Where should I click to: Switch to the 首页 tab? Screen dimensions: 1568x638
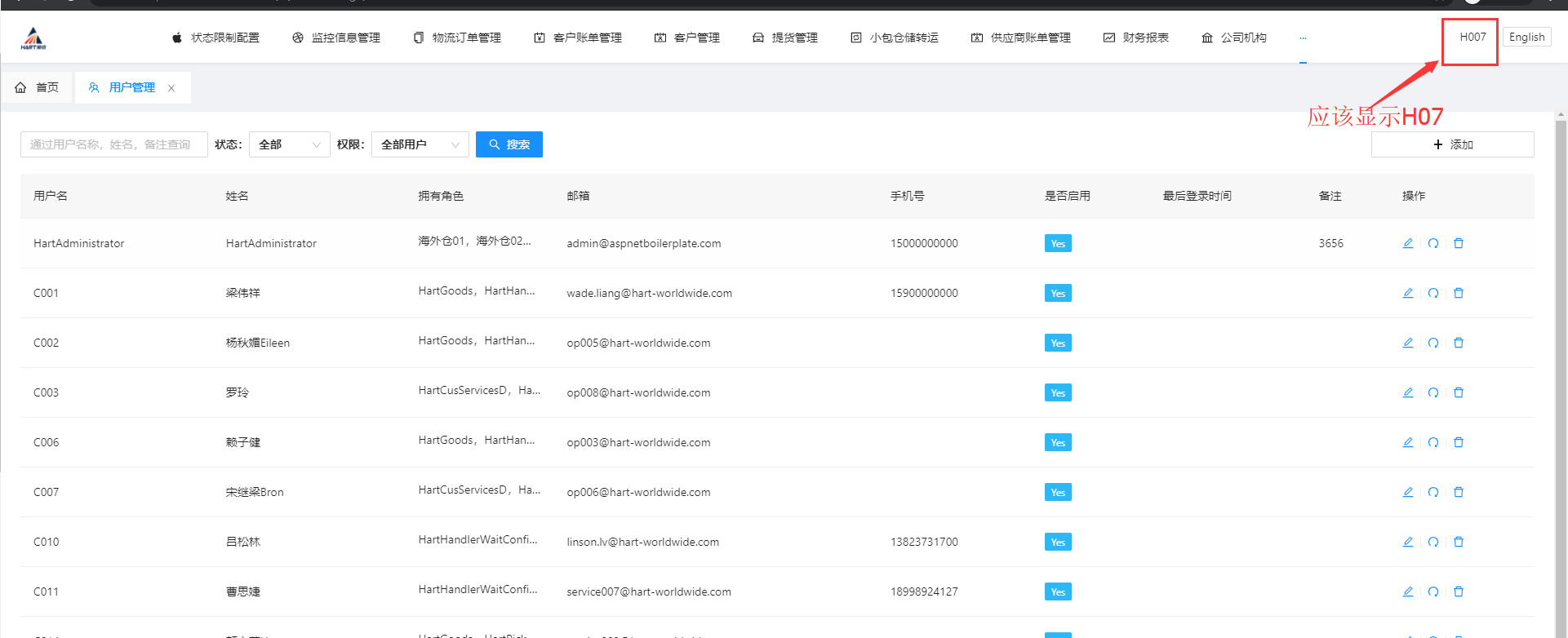tap(38, 87)
